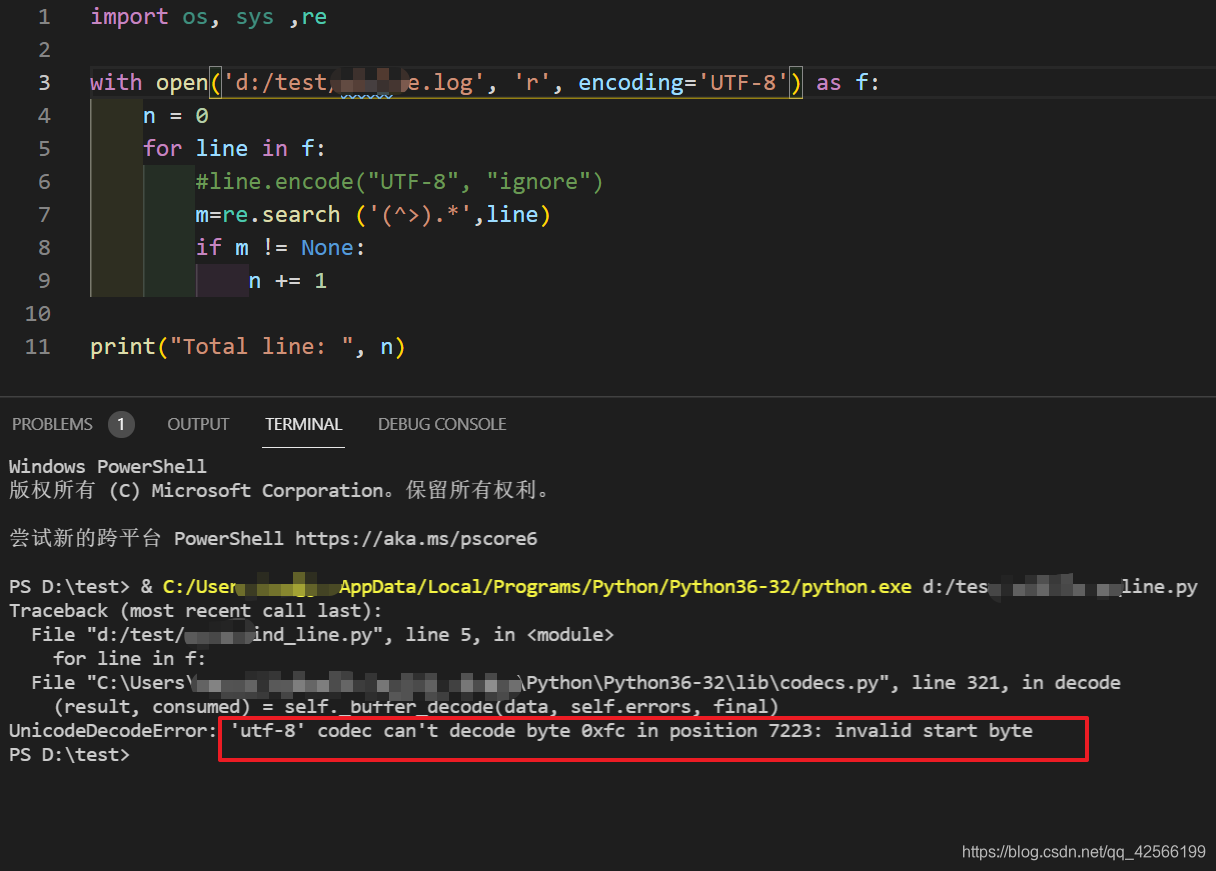The image size is (1216, 871).
Task: Click the 'Windows PowerShell' terminal header text
Action: 108,467
